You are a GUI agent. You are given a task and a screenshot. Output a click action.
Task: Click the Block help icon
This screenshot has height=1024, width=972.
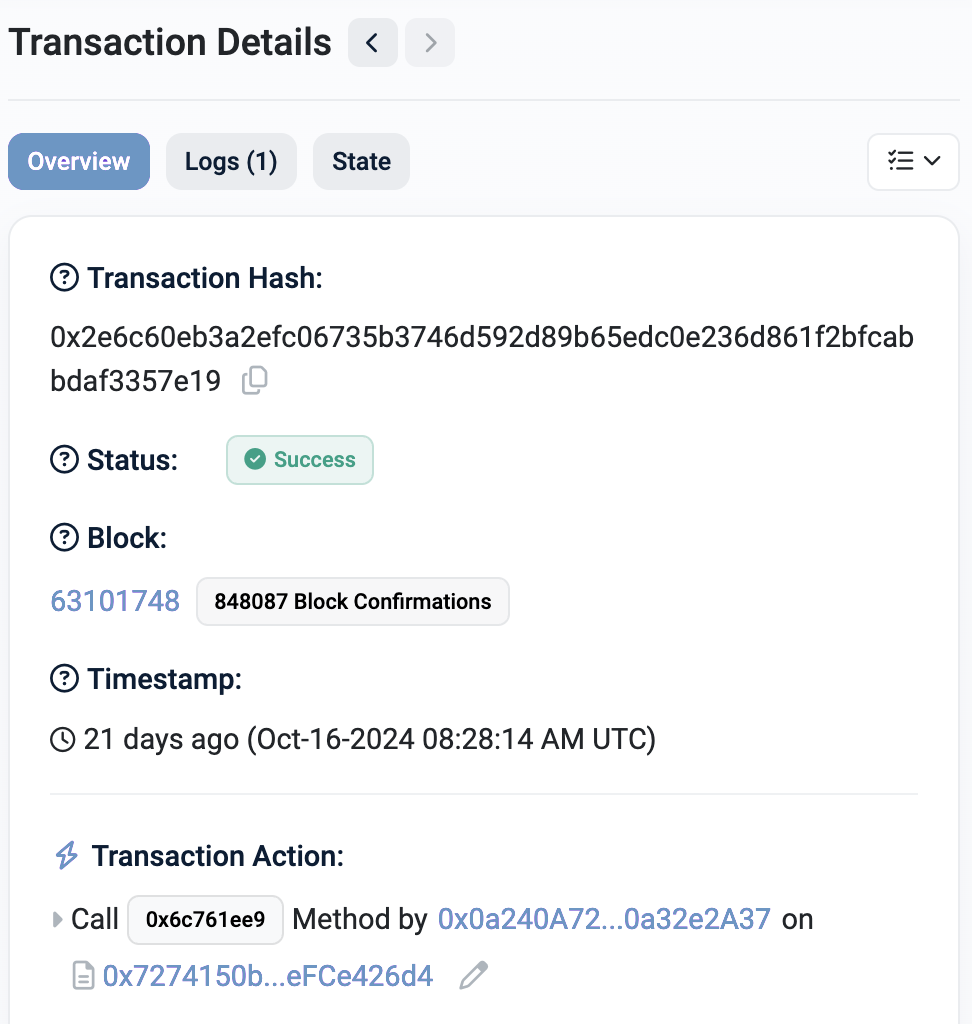coord(65,537)
